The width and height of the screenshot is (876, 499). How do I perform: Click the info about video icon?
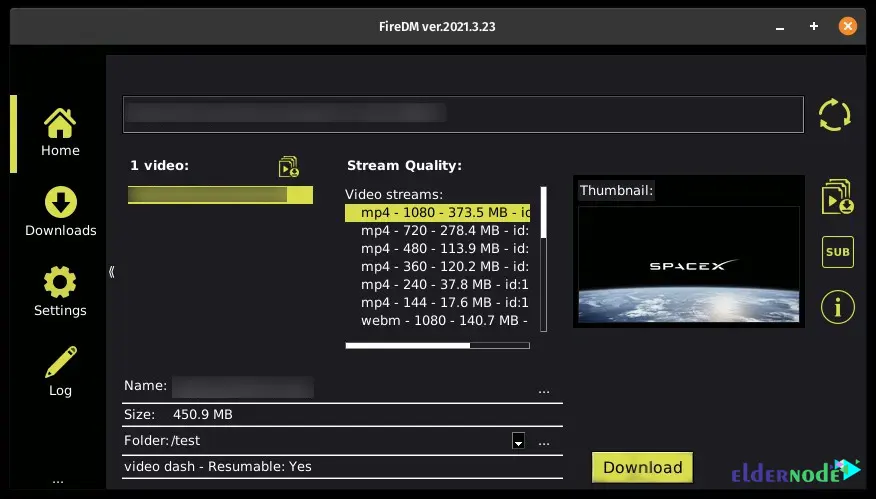tap(837, 306)
